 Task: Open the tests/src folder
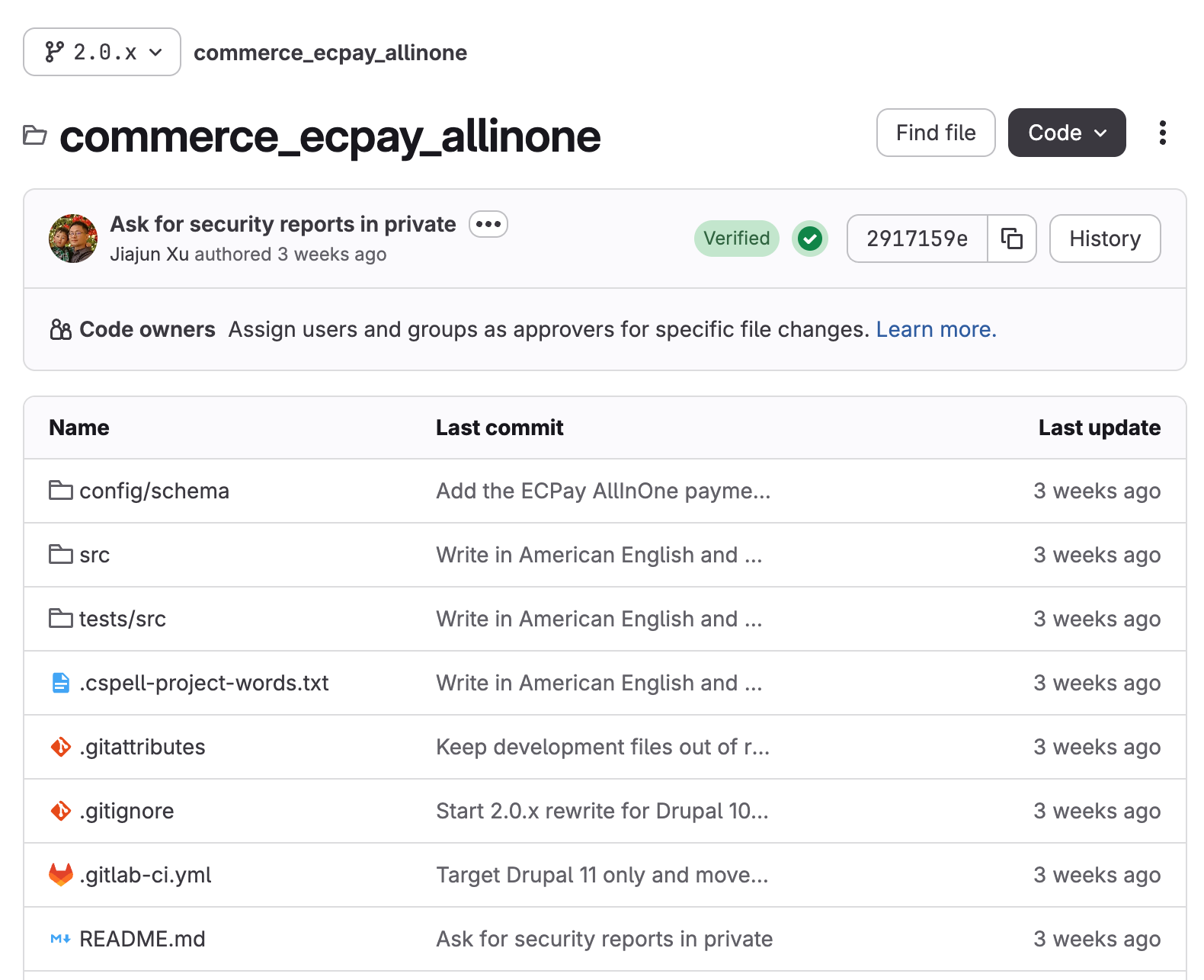[123, 619]
